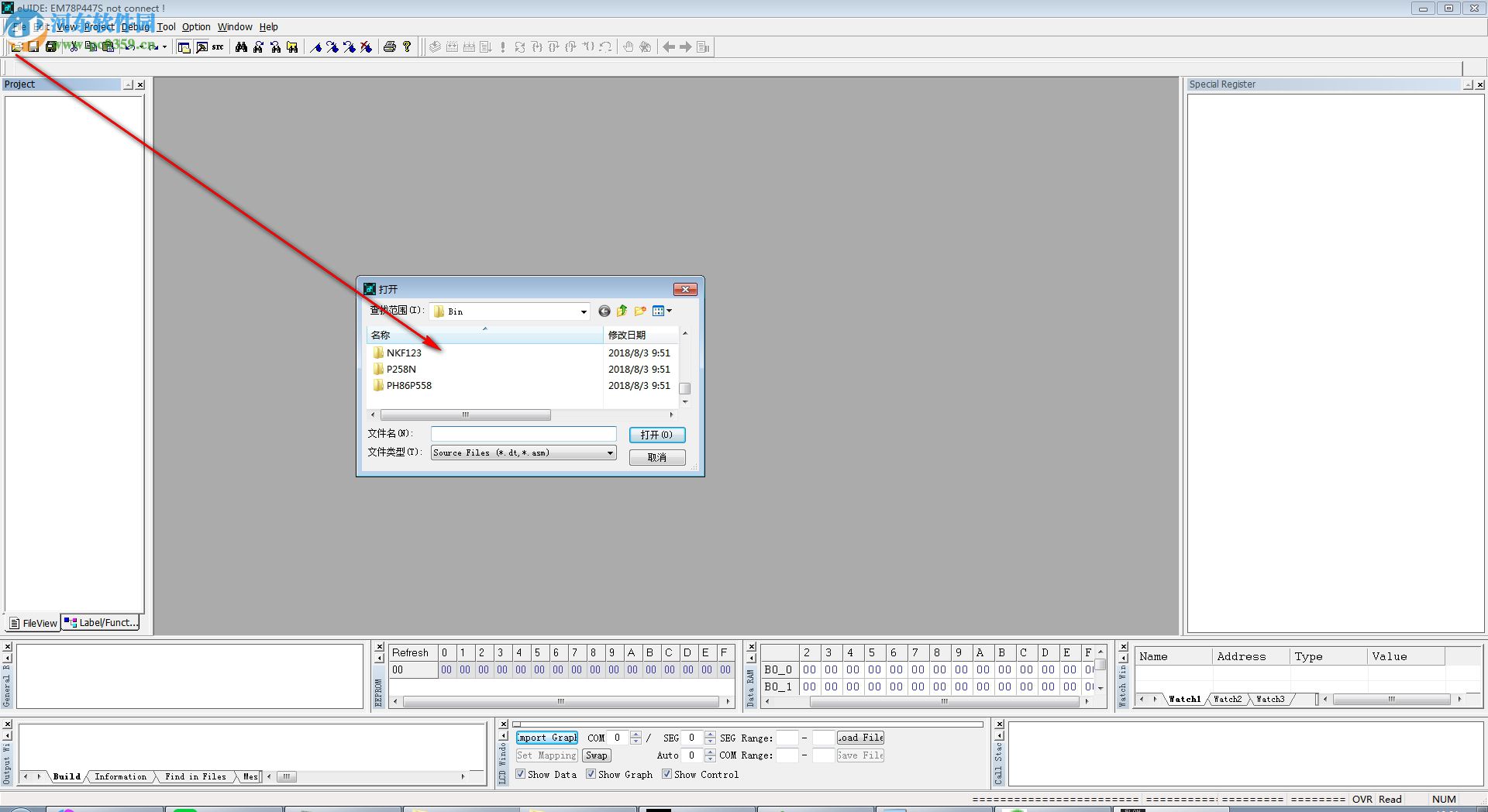Click the output window toggle icon next to src
This screenshot has height=812, width=1488.
point(201,47)
